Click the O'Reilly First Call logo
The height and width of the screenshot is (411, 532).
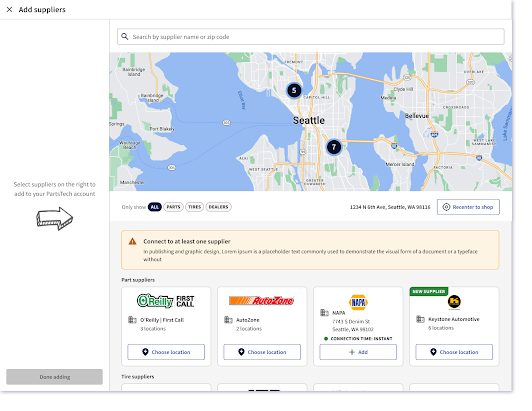[166, 301]
